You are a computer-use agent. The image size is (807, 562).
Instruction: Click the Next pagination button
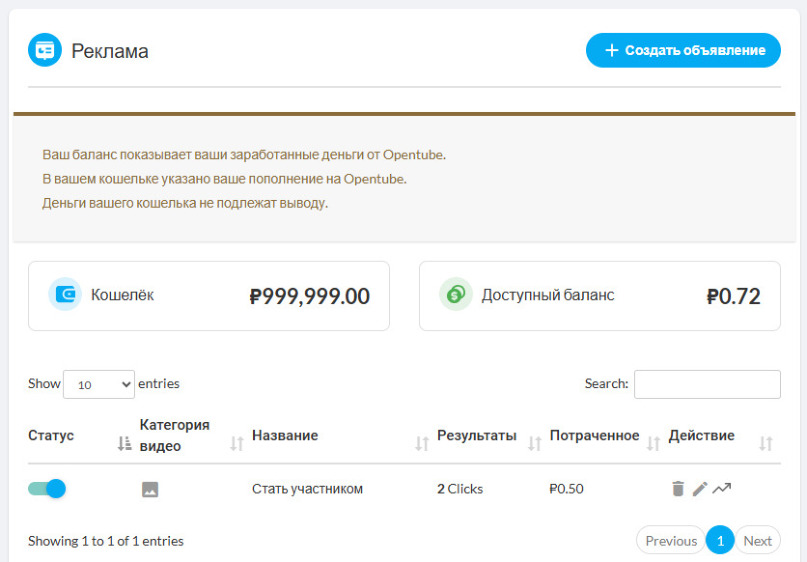757,541
